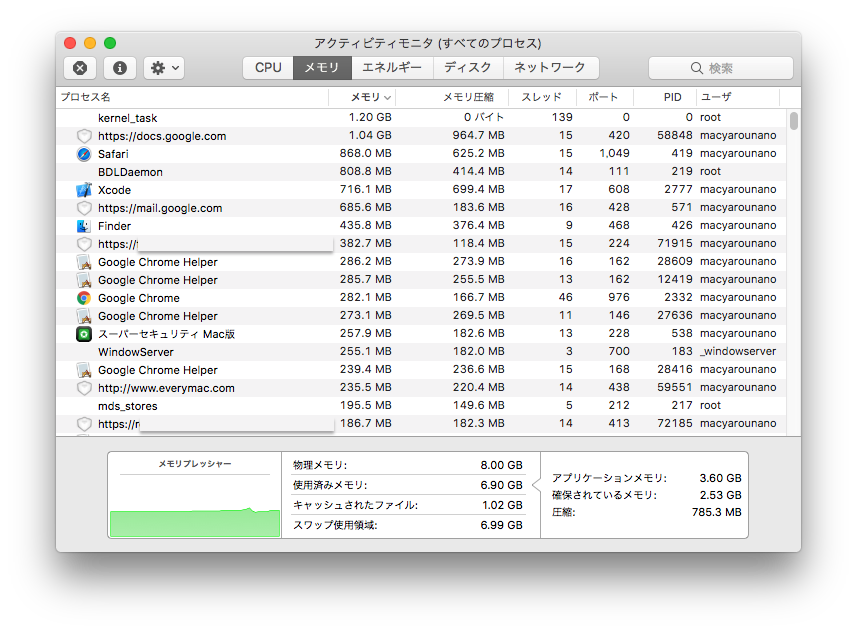857x632 pixels.
Task: Click Chrome Helper icon with PID 28416
Action: click(84, 370)
